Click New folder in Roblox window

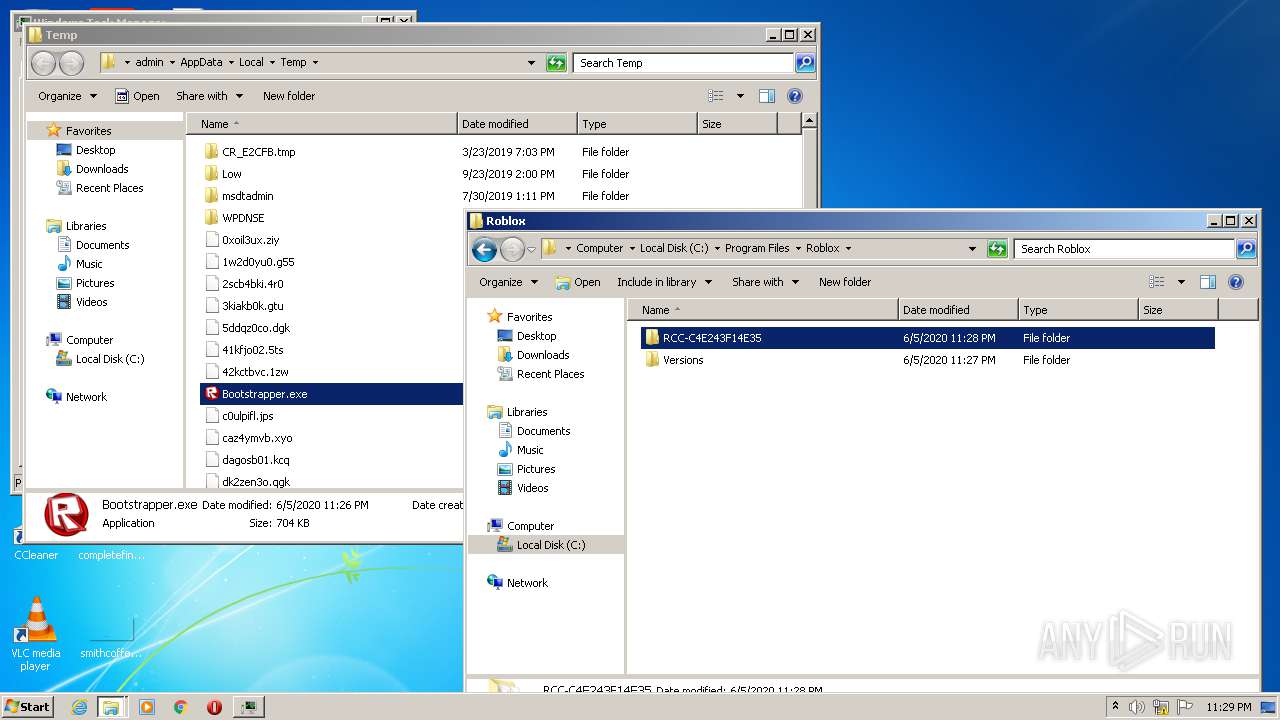[x=845, y=282]
